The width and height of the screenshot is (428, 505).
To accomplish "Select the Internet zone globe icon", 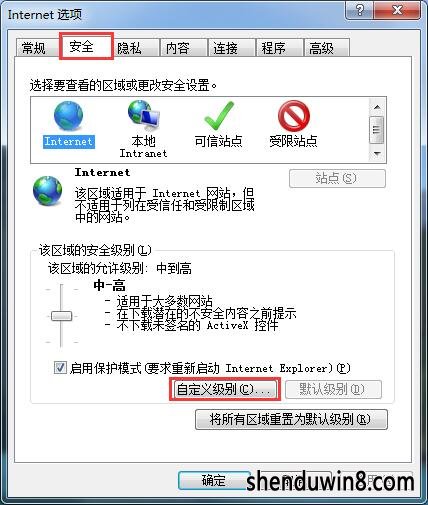I will point(68,116).
